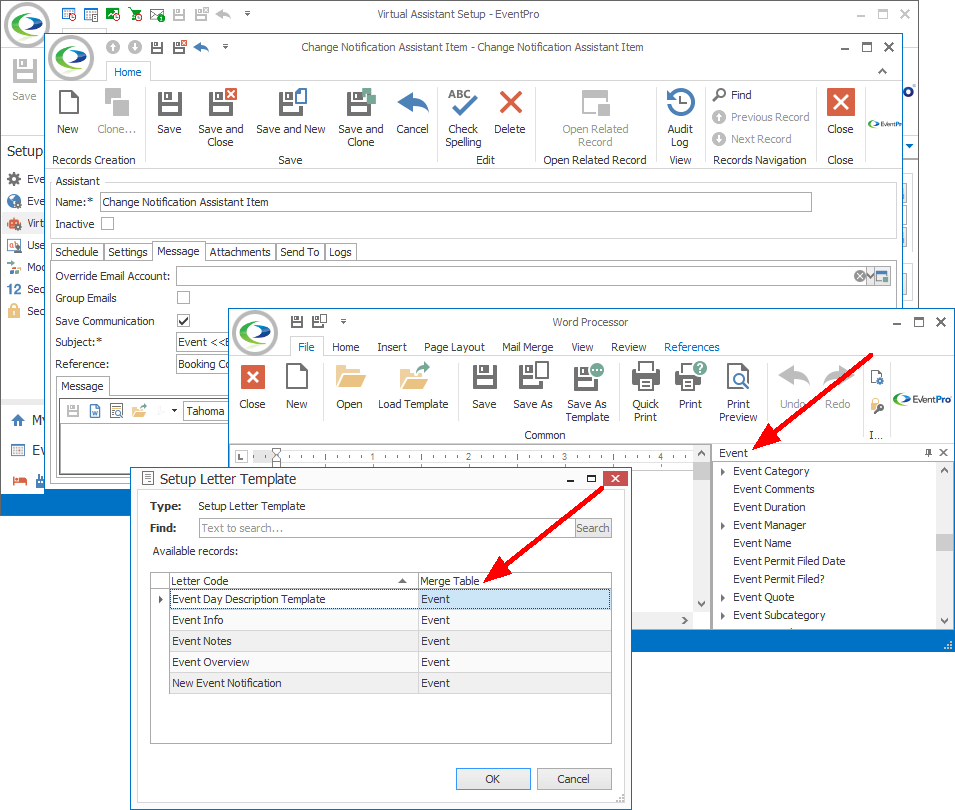The width and height of the screenshot is (955, 810).
Task: Switch to the Schedule tab
Action: tap(77, 252)
